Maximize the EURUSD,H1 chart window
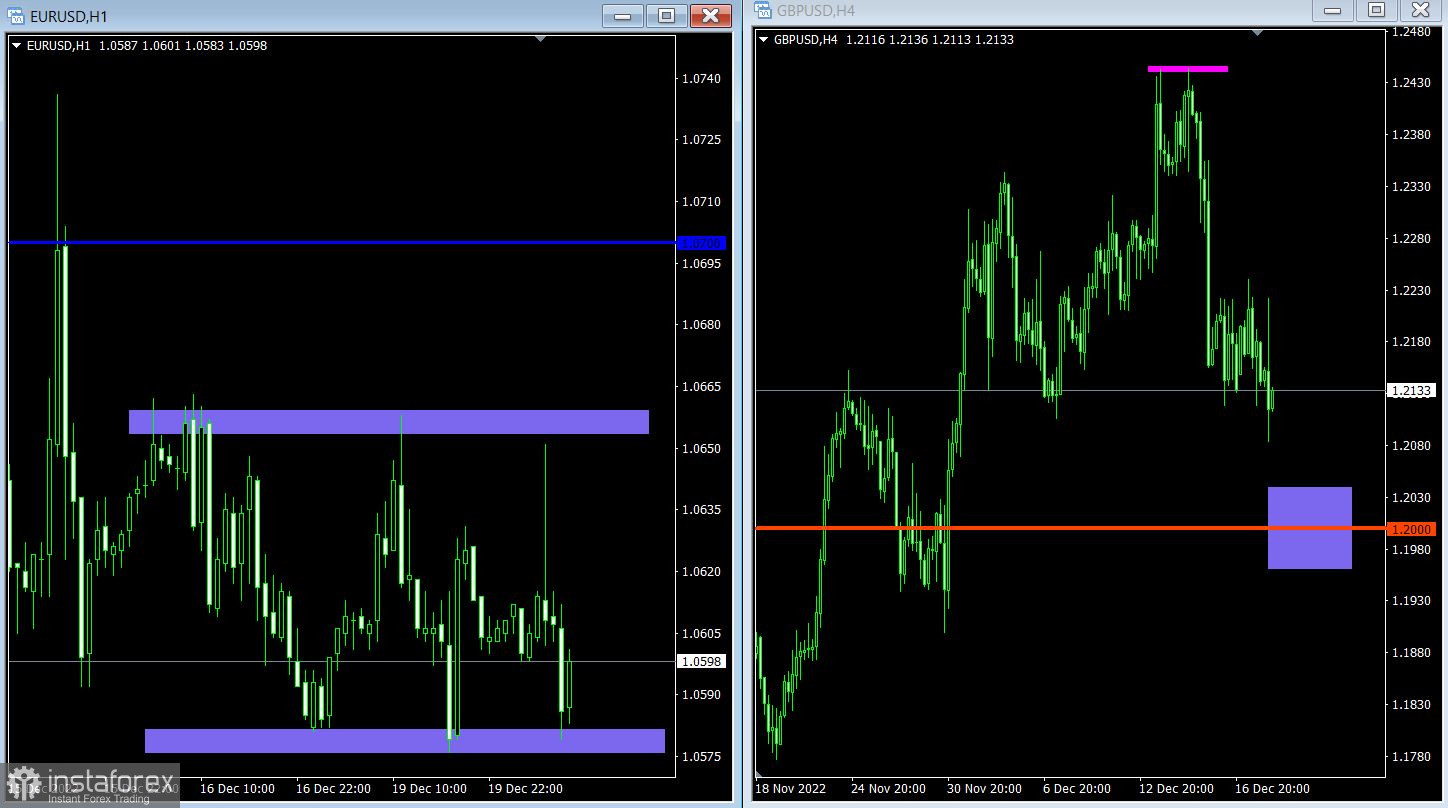The width and height of the screenshot is (1448, 808). click(666, 16)
